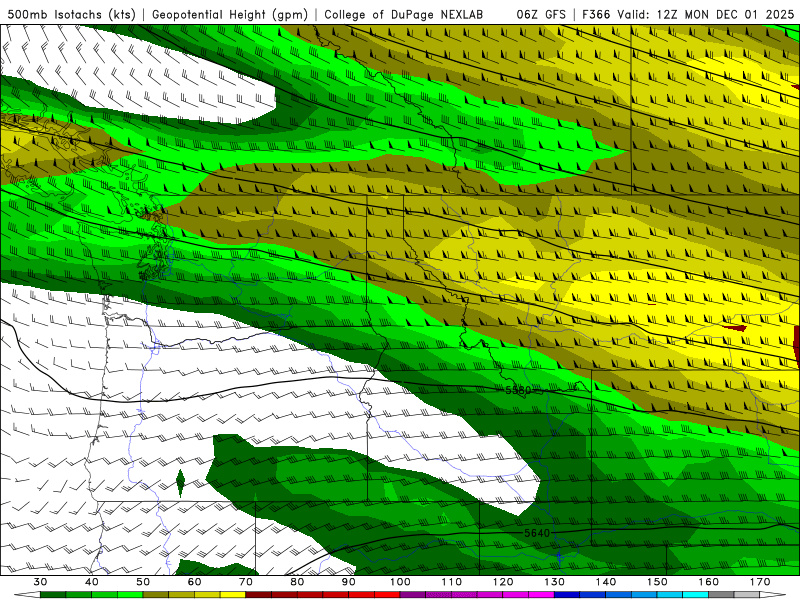The image size is (800, 600).
Task: Click the 'F366' forecast hour label
Action: 596,14
